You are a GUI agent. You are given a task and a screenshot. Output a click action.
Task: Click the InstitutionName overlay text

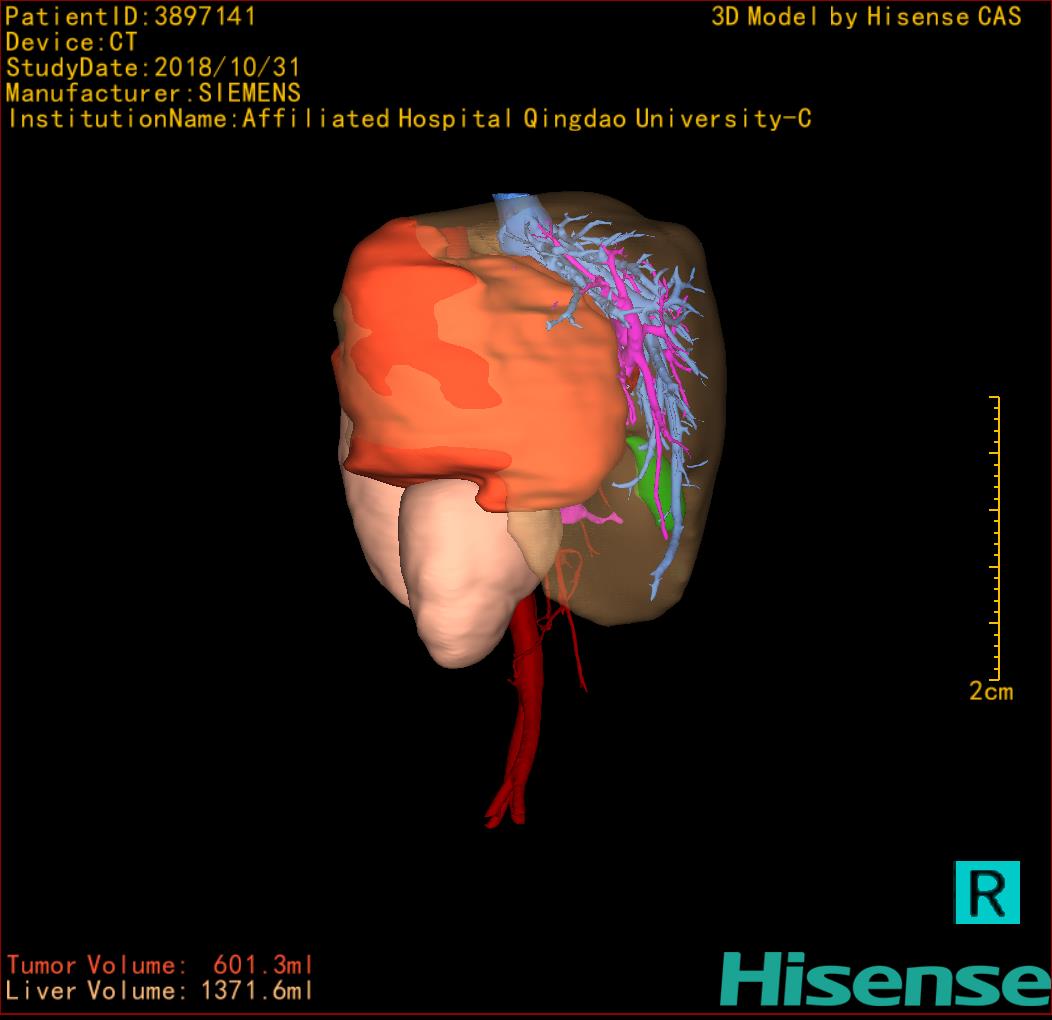[408, 119]
